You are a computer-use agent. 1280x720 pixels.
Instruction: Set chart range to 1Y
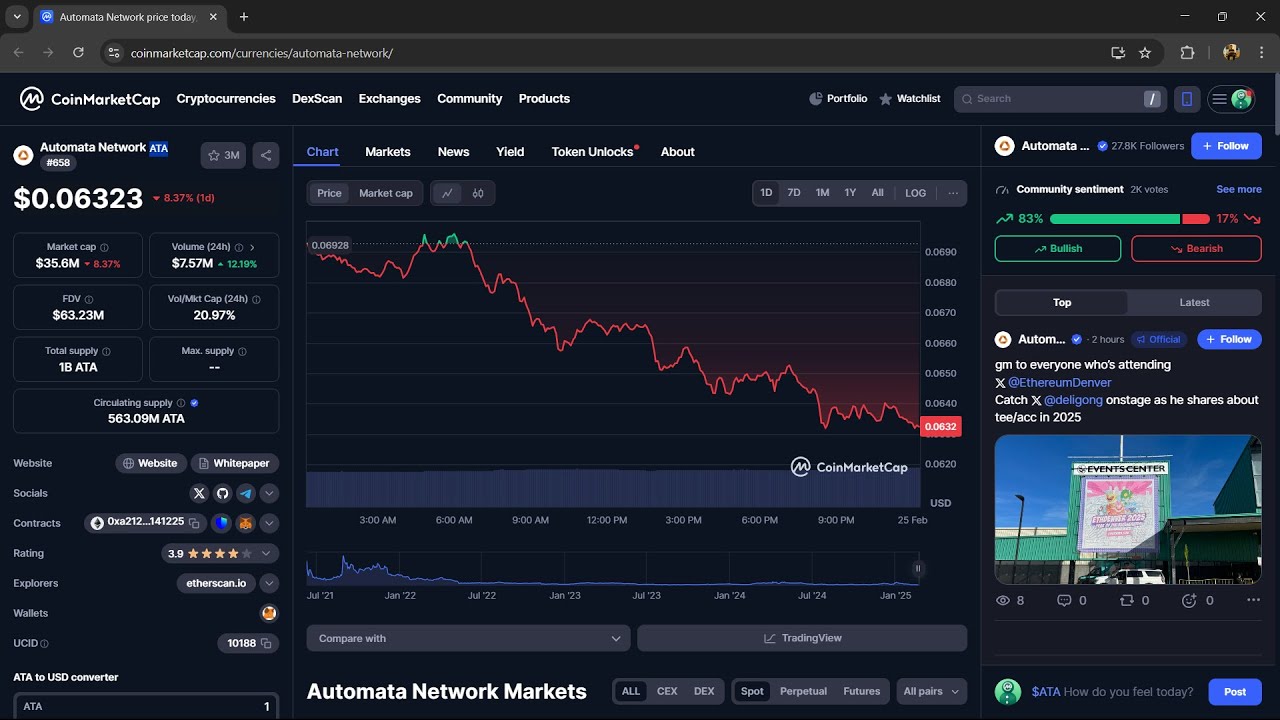pyautogui.click(x=850, y=193)
